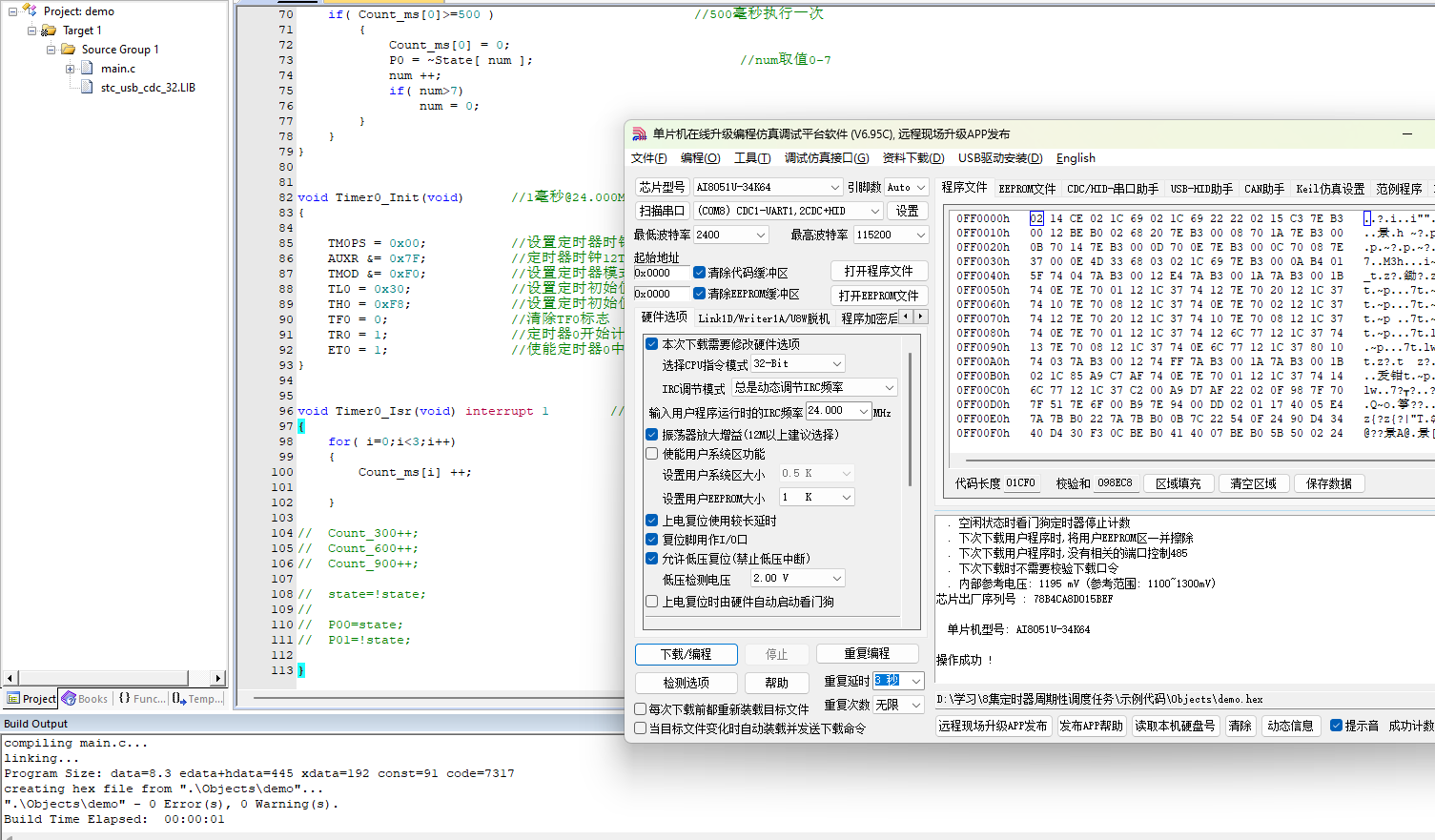The image size is (1435, 840).
Task: Click the code start address 0x0000 field
Action: (662, 273)
